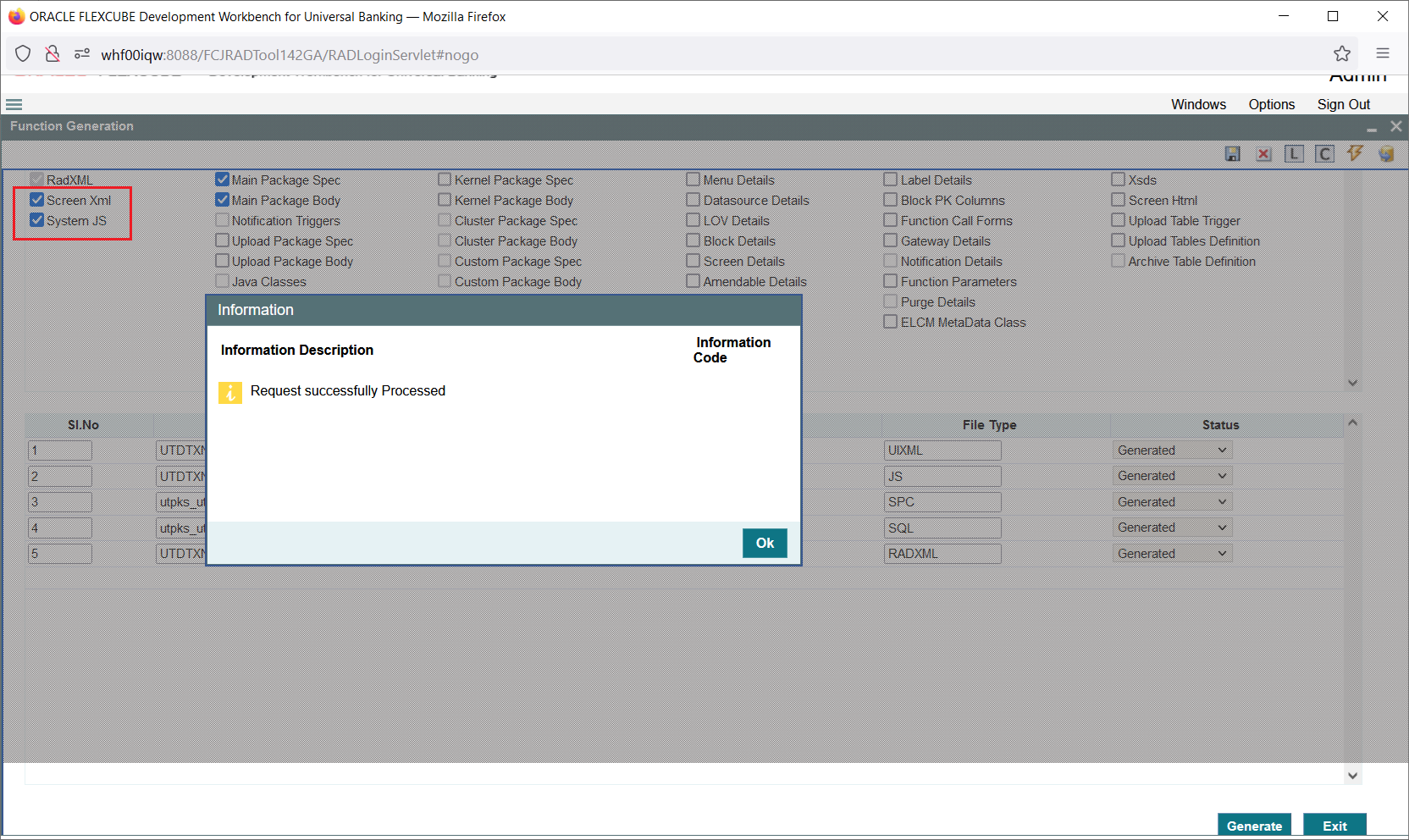Click 'Request successfully Processed' message text
This screenshot has height=840, width=1409.
click(348, 390)
